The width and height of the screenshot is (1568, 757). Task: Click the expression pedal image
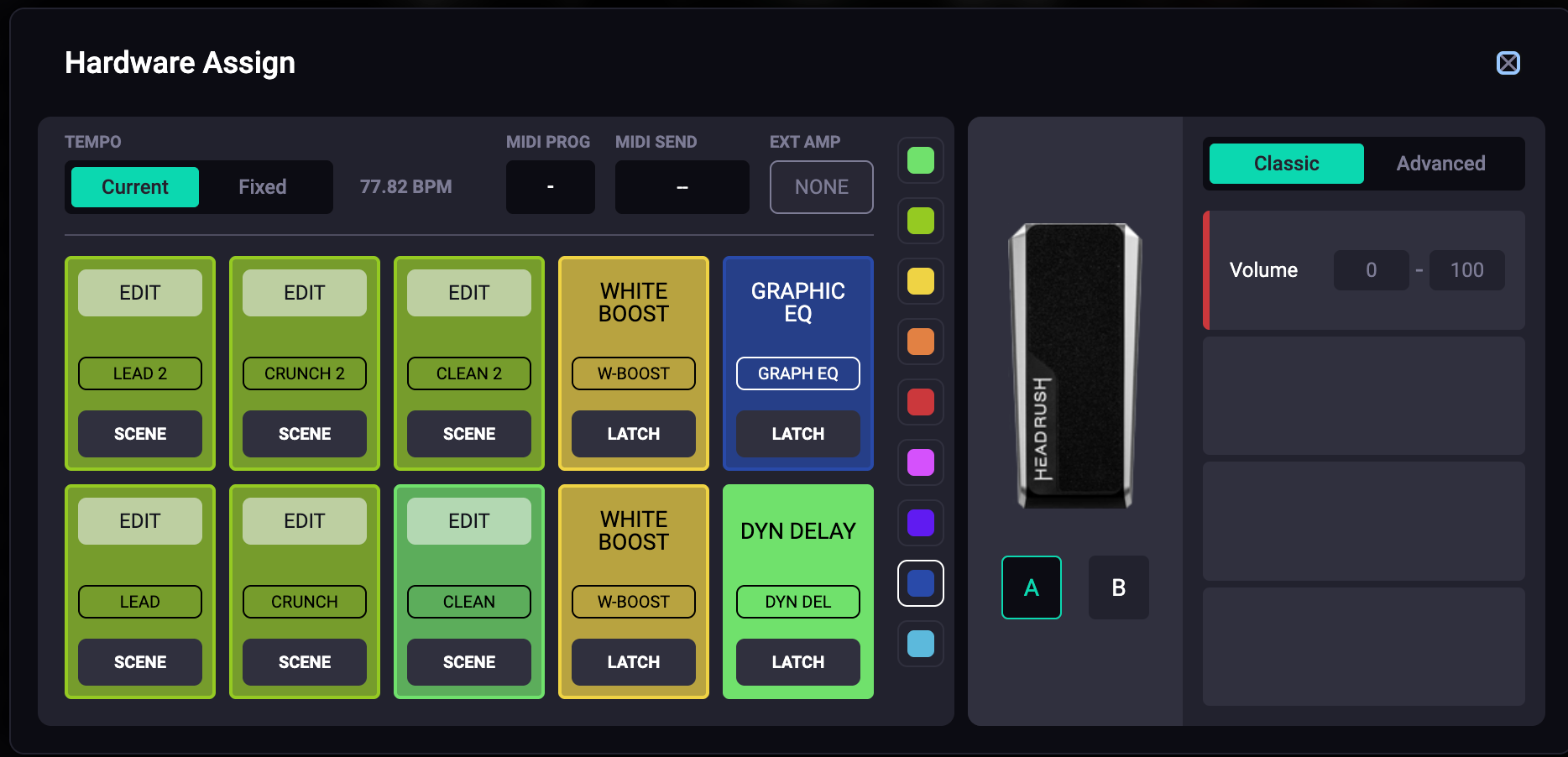click(x=1074, y=365)
